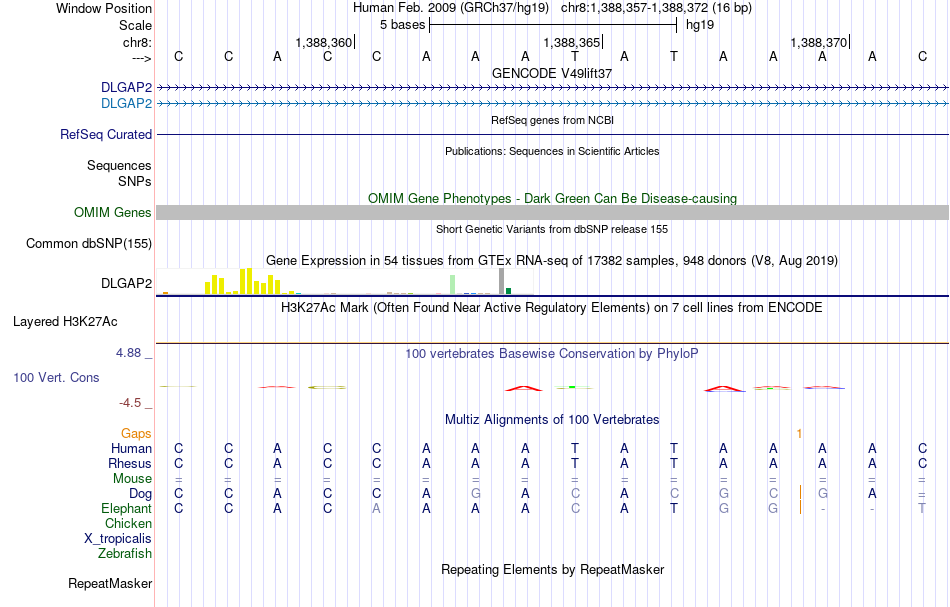Screen dimensions: 950x607
Task: Open the OMIM Gene Phenotypes track title
Action: [x=552, y=199]
